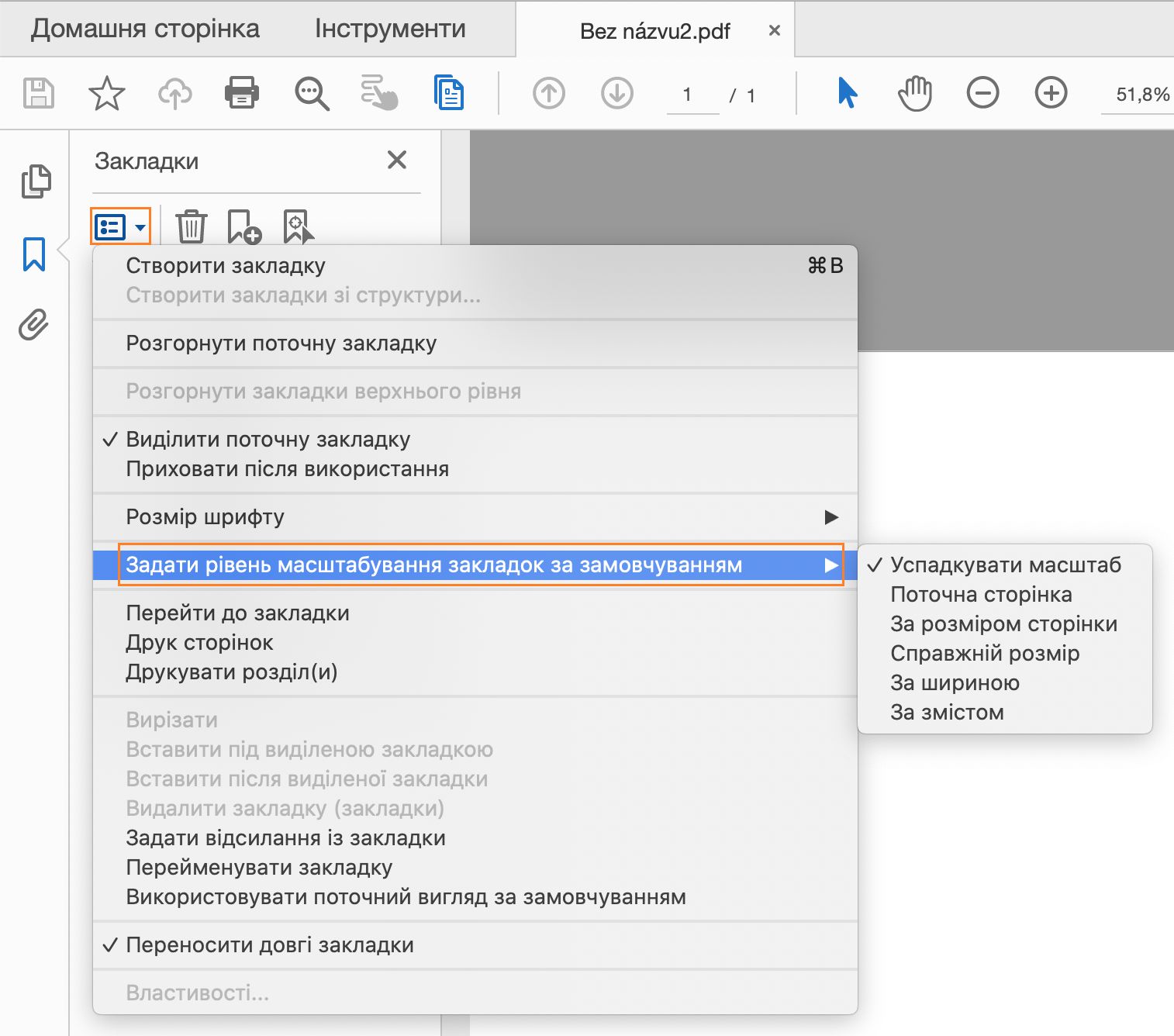Switch to Інструменти tab
This screenshot has height=1036, width=1174.
(x=390, y=29)
